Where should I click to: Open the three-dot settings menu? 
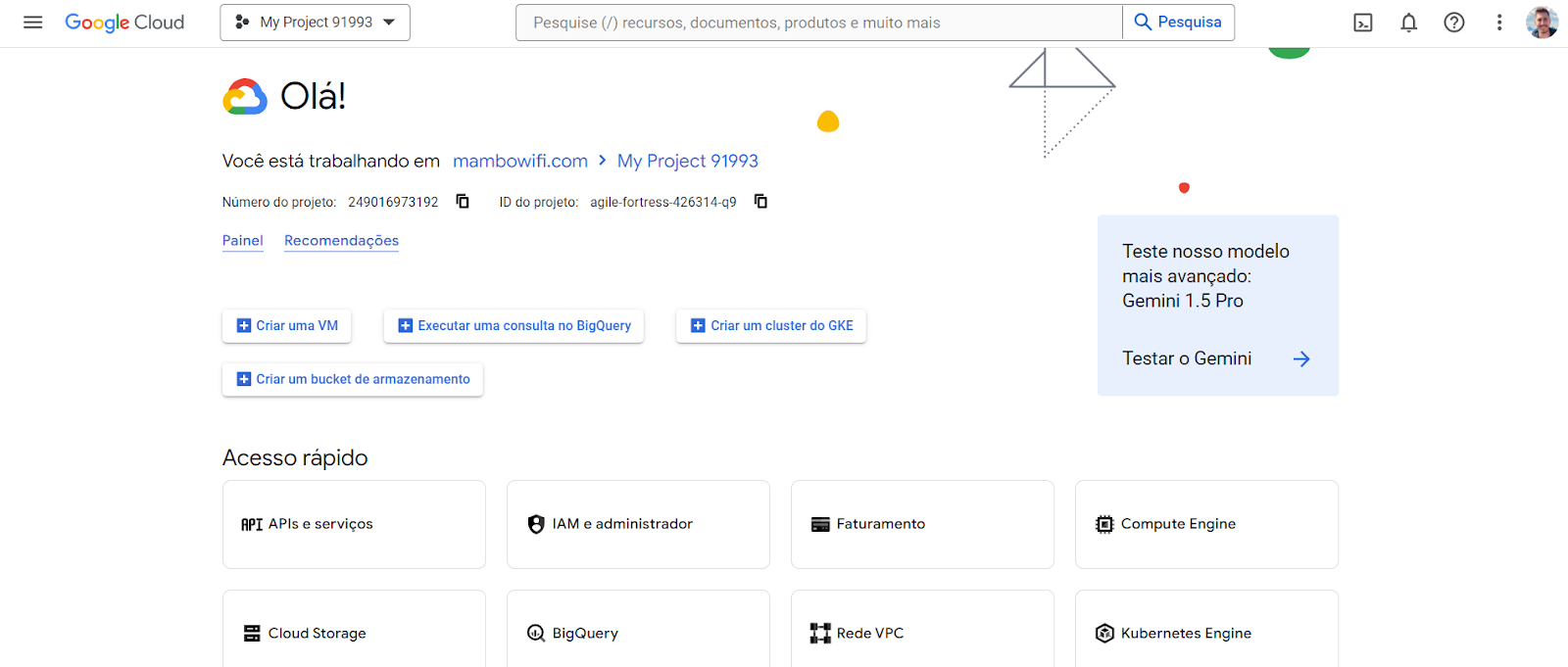(x=1499, y=23)
